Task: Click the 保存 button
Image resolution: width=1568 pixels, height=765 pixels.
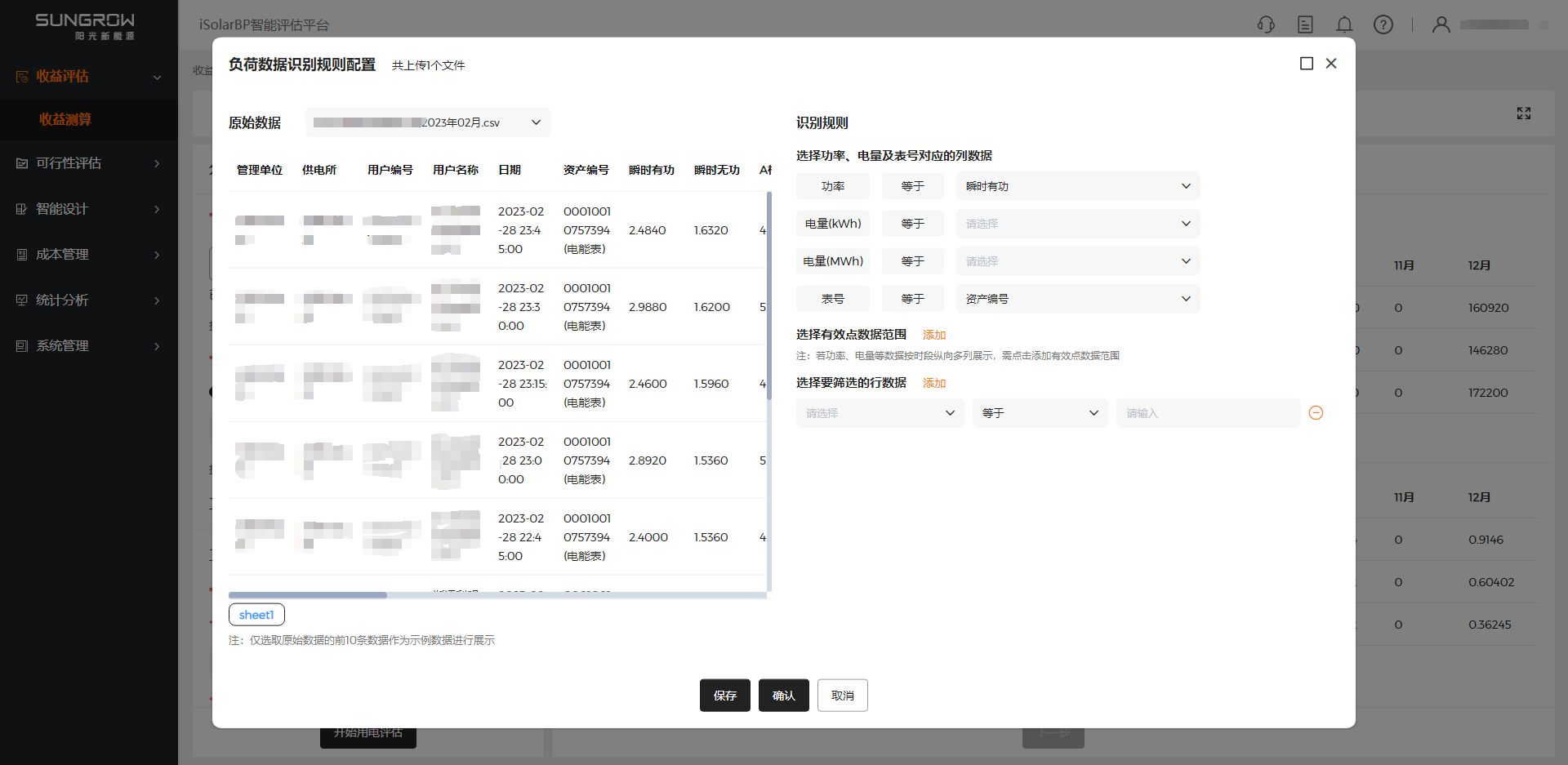Action: click(724, 696)
